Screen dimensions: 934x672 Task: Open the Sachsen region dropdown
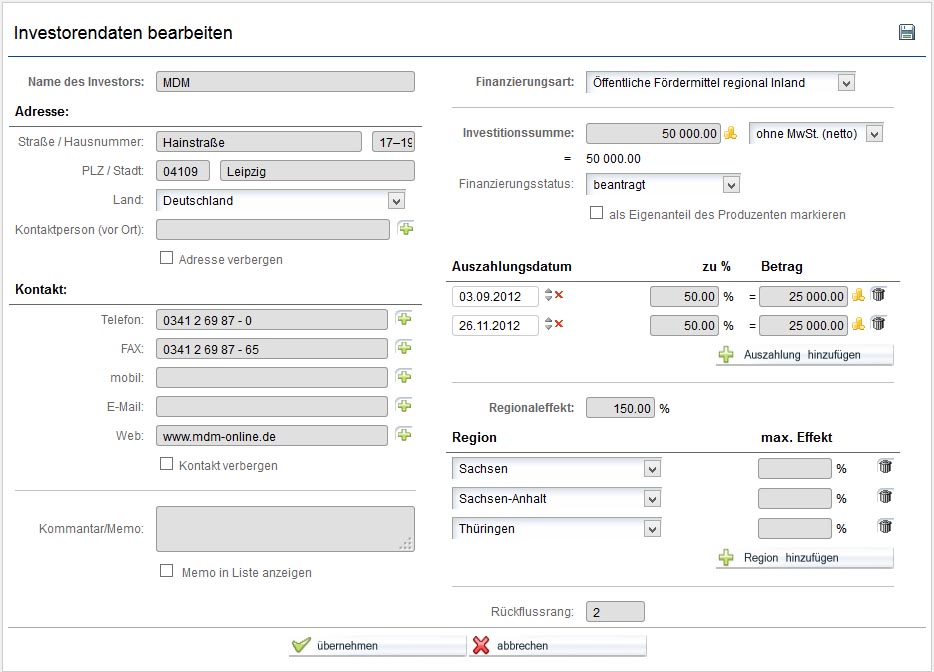coord(556,469)
